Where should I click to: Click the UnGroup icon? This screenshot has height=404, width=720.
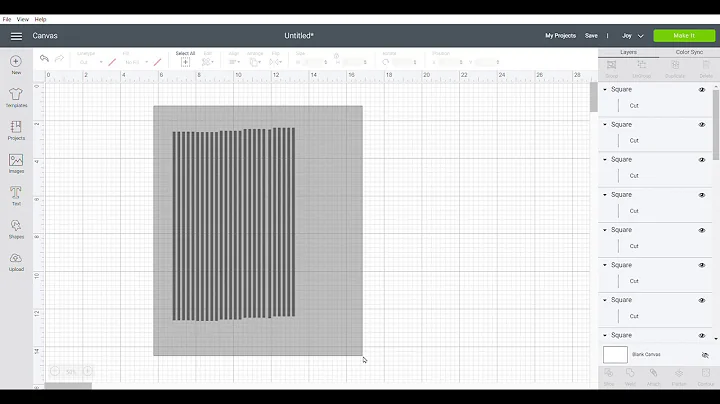[641, 65]
